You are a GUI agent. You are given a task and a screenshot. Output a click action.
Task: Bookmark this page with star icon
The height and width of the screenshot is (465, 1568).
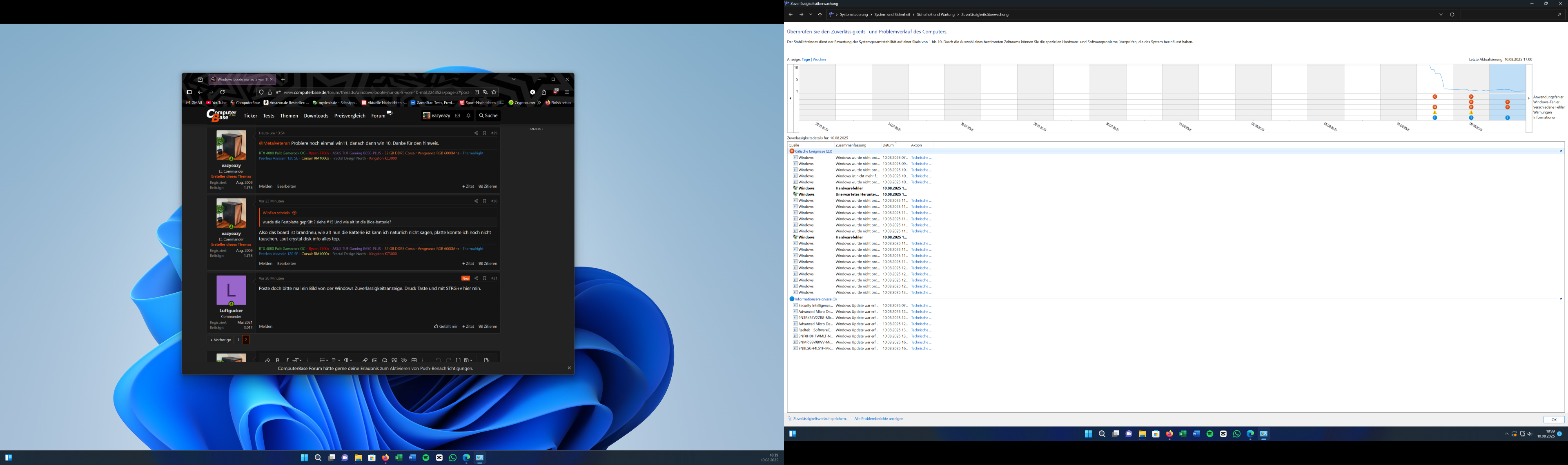494,93
